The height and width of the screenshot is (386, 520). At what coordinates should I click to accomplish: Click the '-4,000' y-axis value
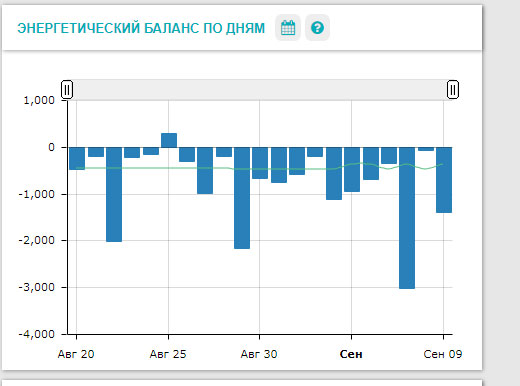coord(36,334)
